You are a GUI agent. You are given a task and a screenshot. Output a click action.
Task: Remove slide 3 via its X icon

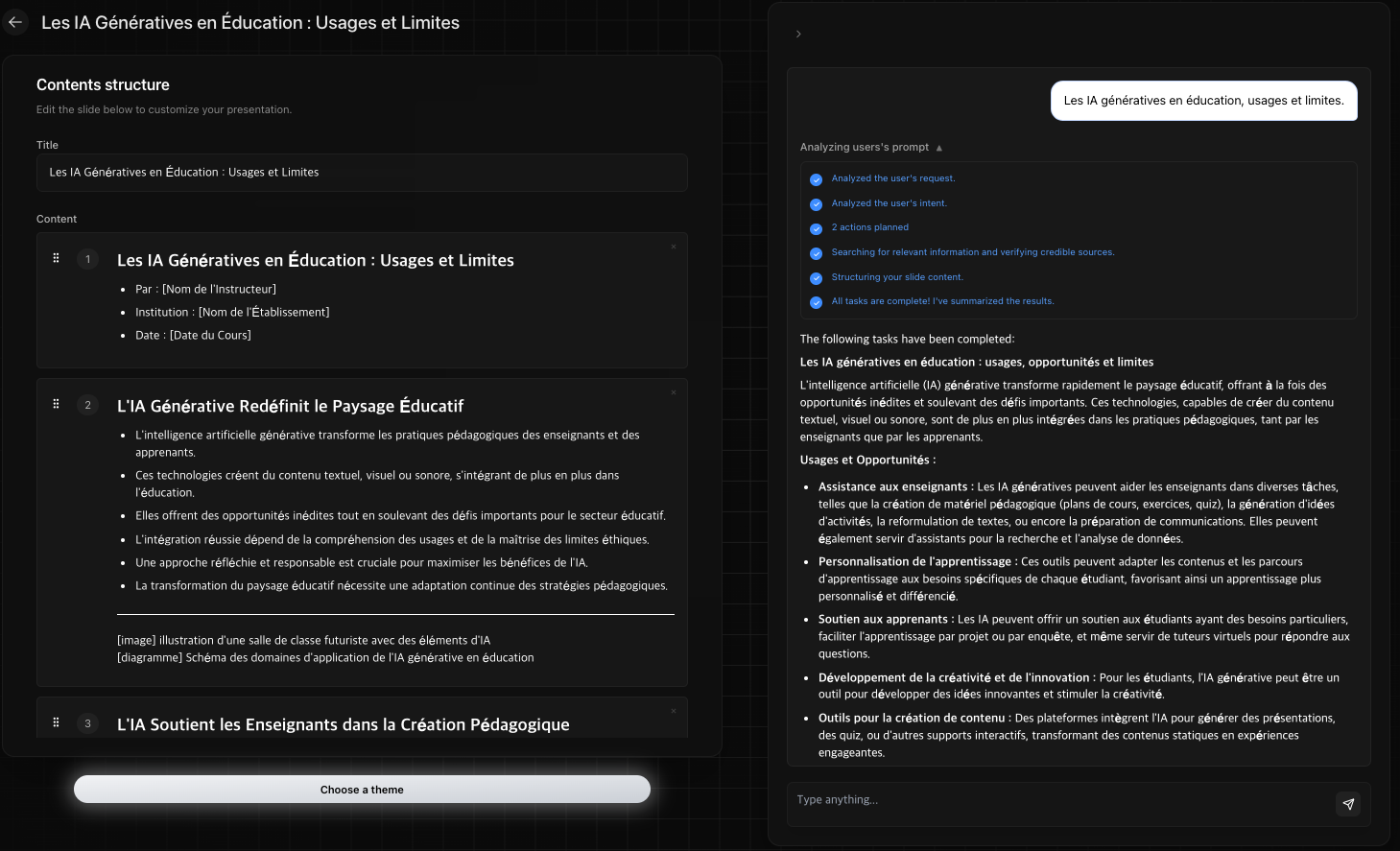pos(674,711)
